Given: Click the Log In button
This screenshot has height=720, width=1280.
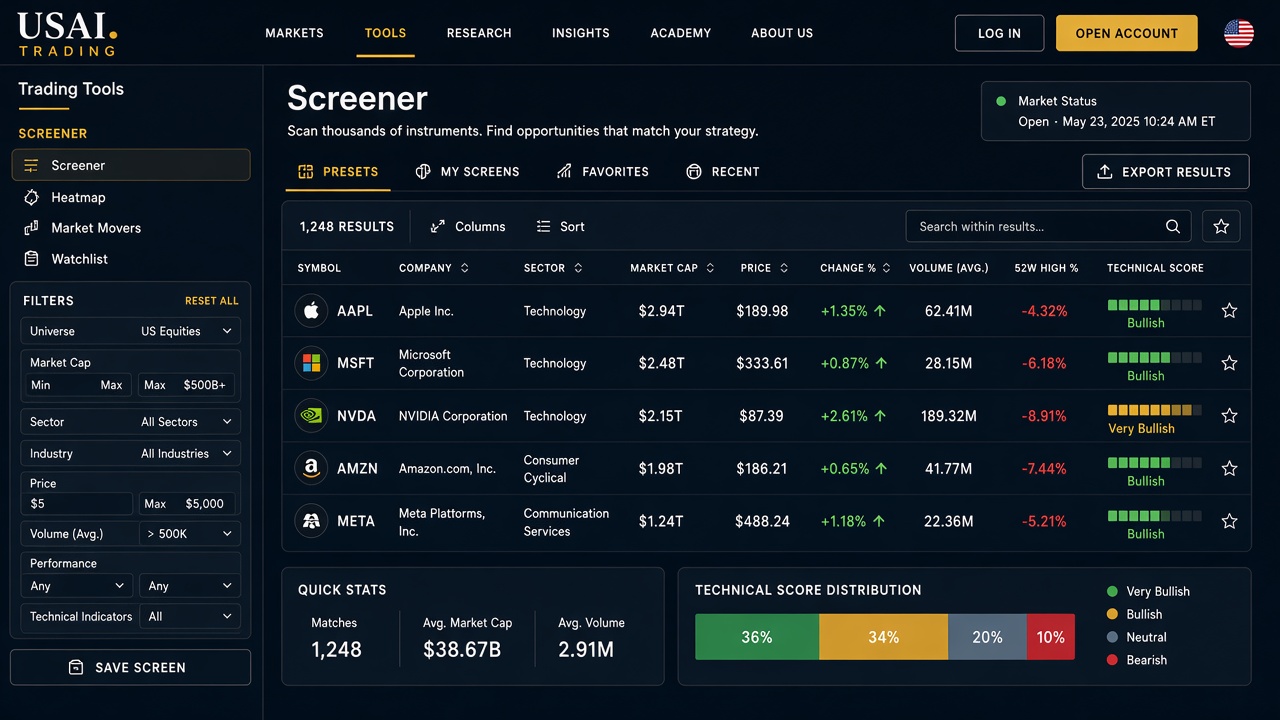Looking at the screenshot, I should 999,33.
